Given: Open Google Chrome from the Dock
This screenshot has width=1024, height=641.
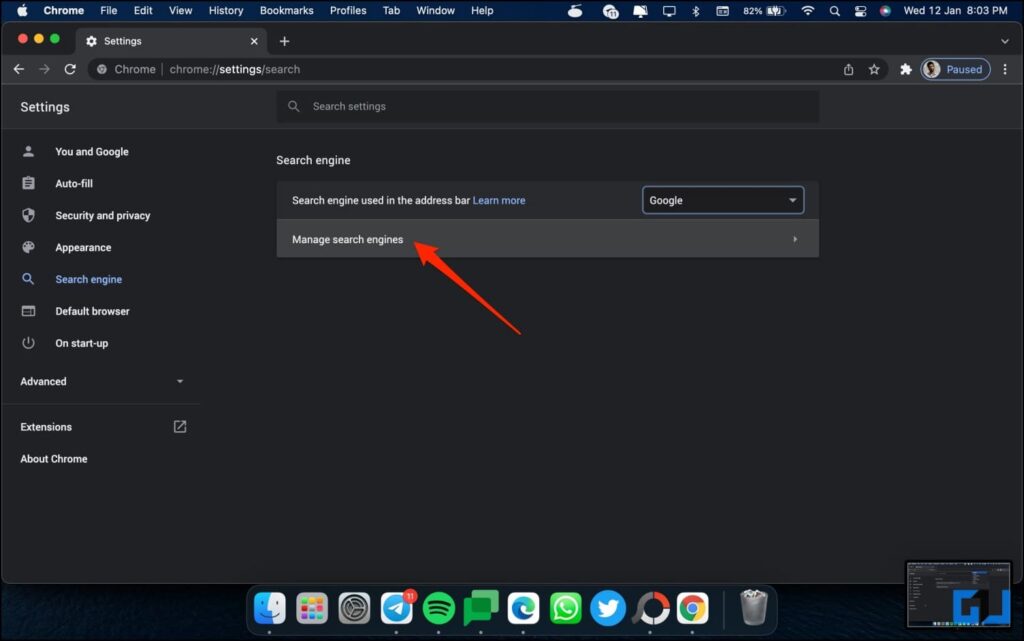Looking at the screenshot, I should [x=692, y=608].
